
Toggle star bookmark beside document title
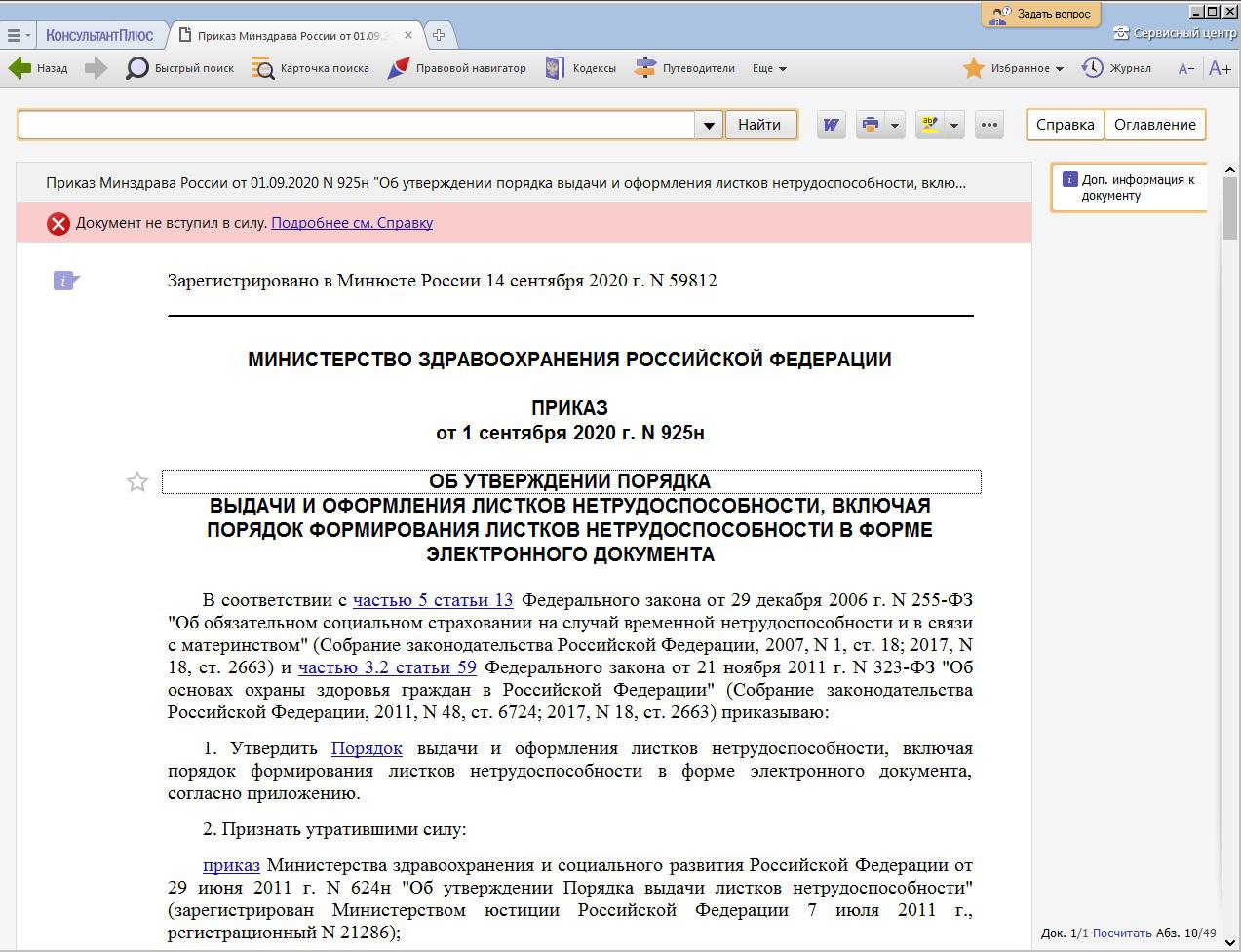(137, 481)
